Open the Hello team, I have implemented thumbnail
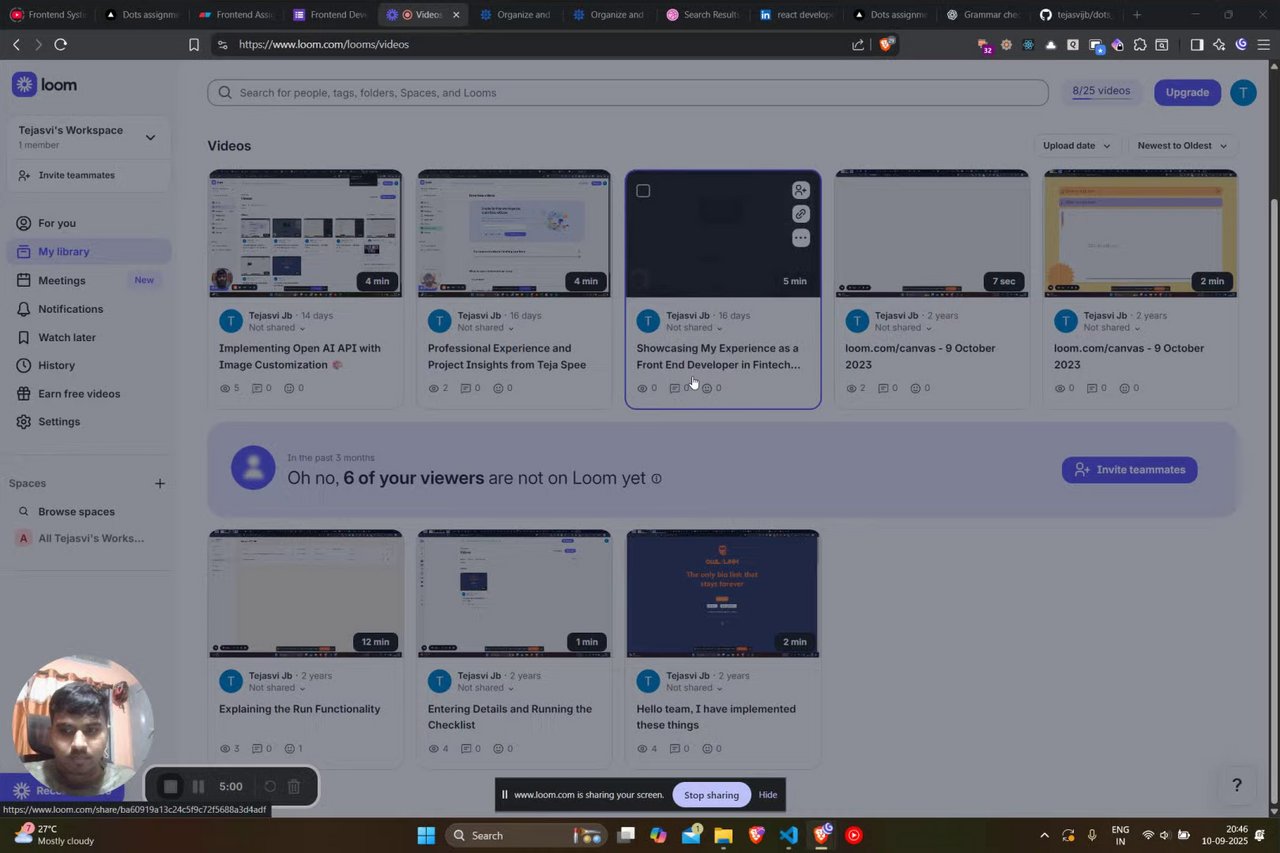This screenshot has width=1280, height=853. (723, 594)
